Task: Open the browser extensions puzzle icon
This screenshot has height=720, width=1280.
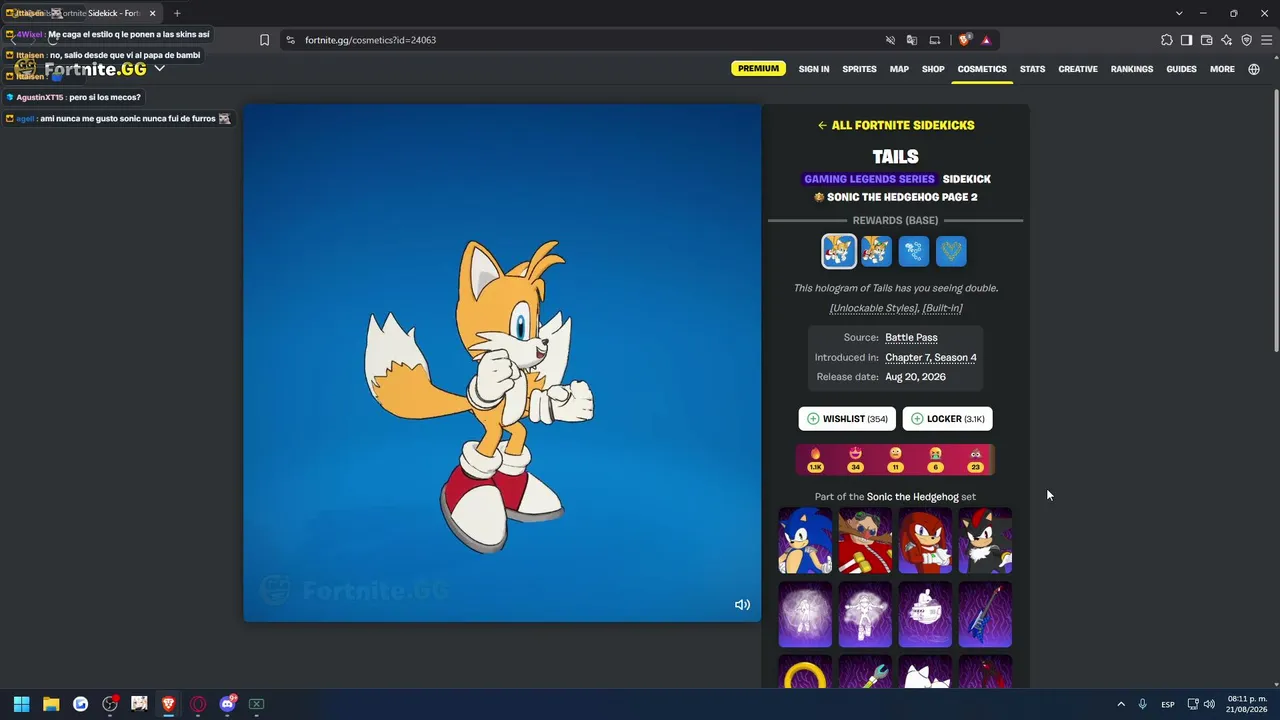Action: [1166, 40]
